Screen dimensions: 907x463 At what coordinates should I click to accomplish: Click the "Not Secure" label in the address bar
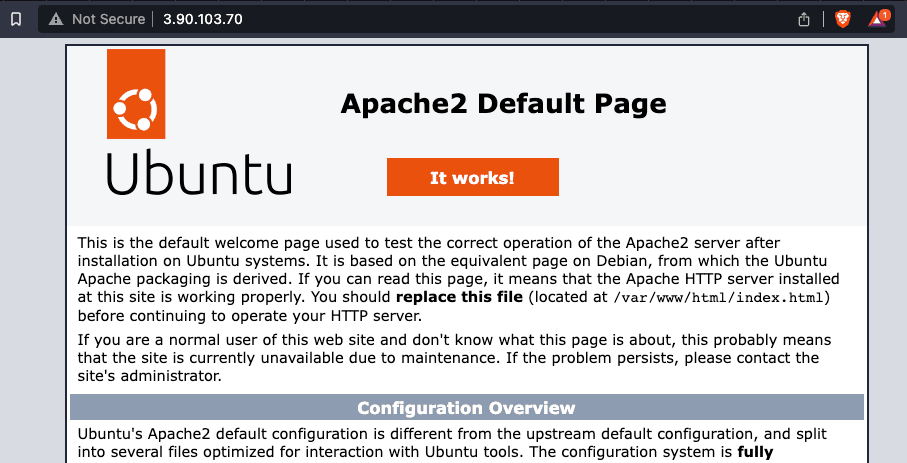point(108,19)
